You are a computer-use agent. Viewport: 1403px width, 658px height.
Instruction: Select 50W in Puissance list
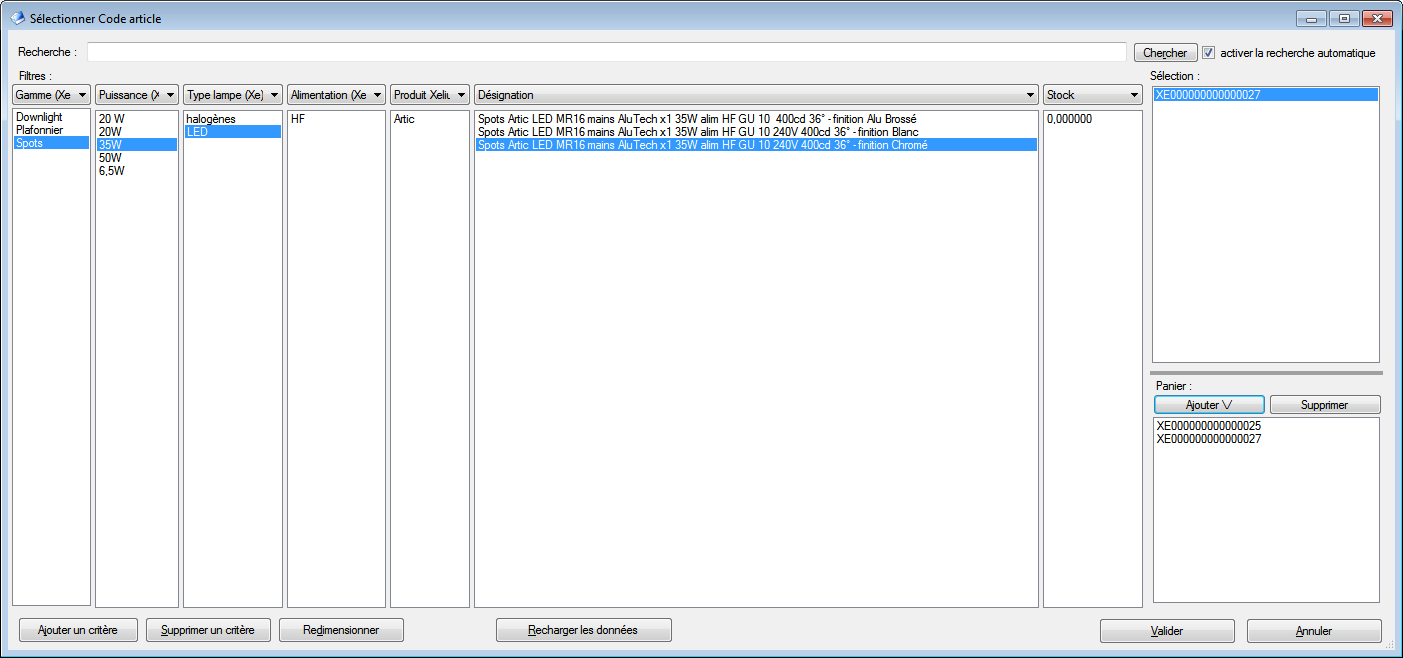pyautogui.click(x=137, y=158)
